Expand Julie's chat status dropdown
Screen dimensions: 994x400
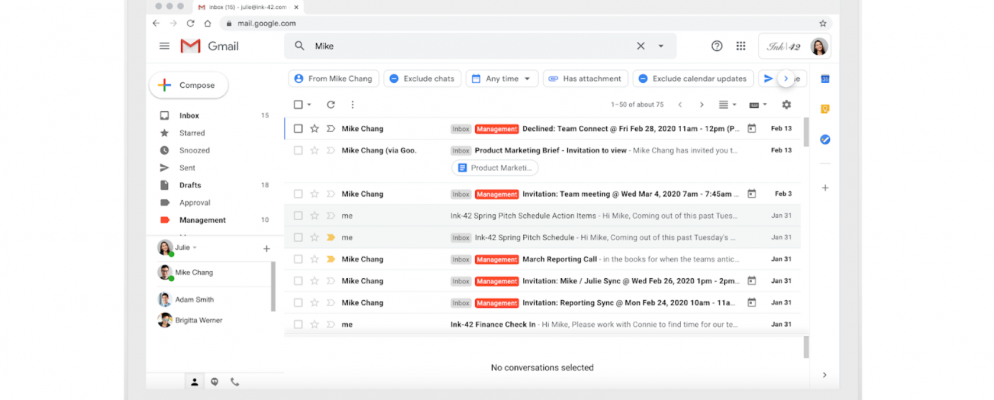(x=195, y=248)
